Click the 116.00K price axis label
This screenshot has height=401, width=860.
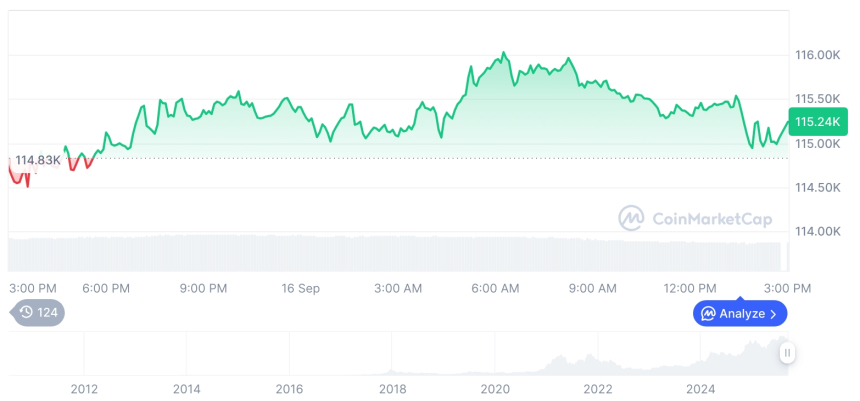tap(816, 55)
